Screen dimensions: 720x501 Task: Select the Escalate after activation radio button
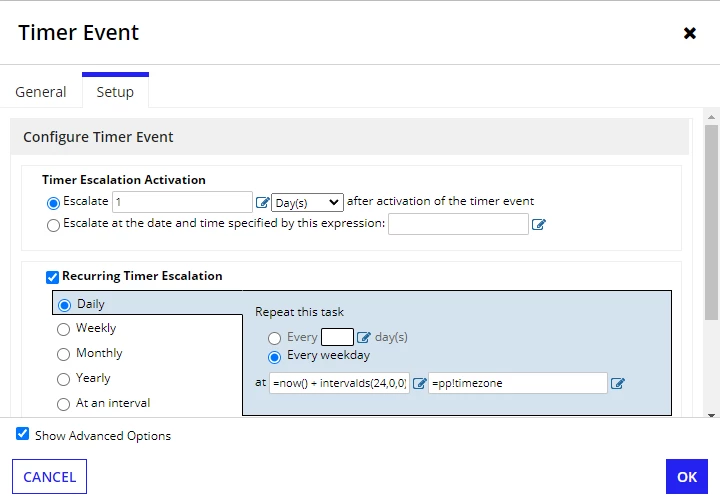53,203
